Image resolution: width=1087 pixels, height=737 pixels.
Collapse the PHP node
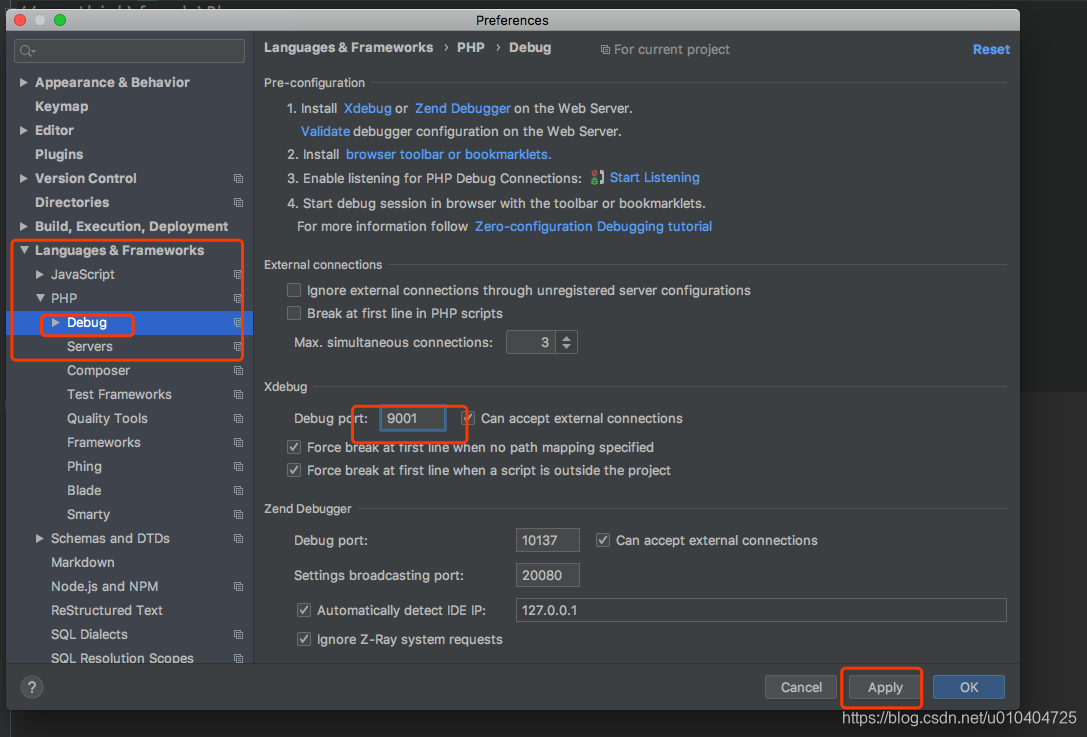coord(40,298)
